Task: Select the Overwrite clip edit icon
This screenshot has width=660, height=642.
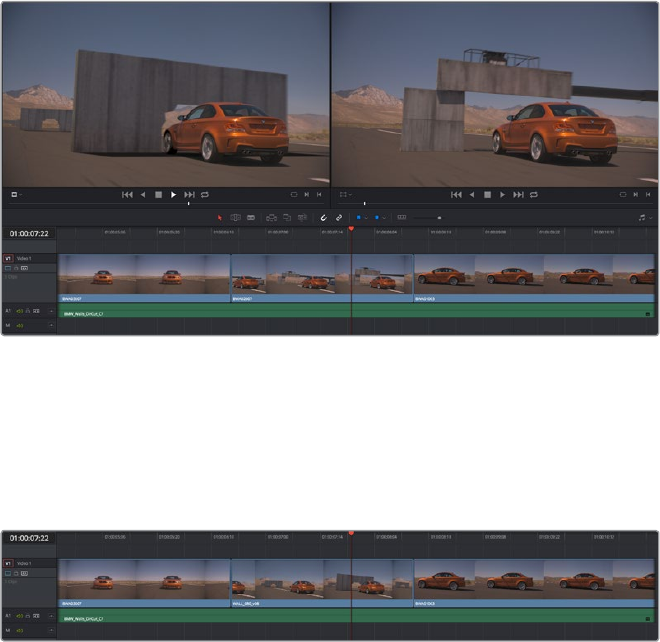Action: pos(286,217)
